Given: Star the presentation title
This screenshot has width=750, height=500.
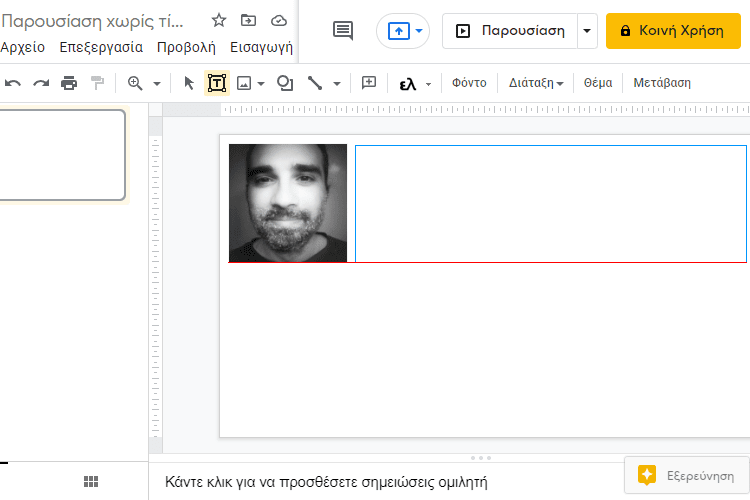Looking at the screenshot, I should click(x=219, y=21).
